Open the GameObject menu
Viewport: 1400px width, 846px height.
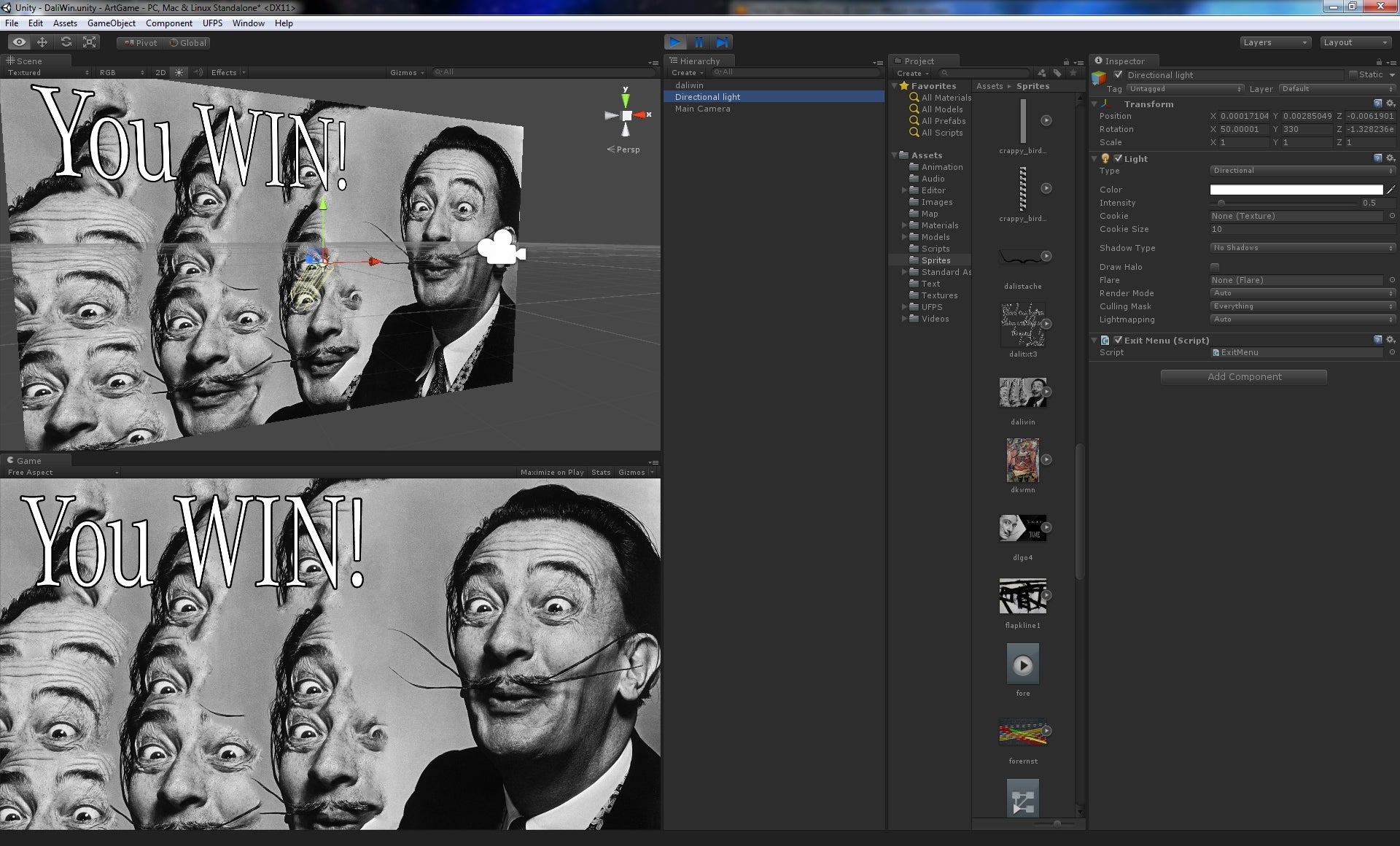coord(112,23)
